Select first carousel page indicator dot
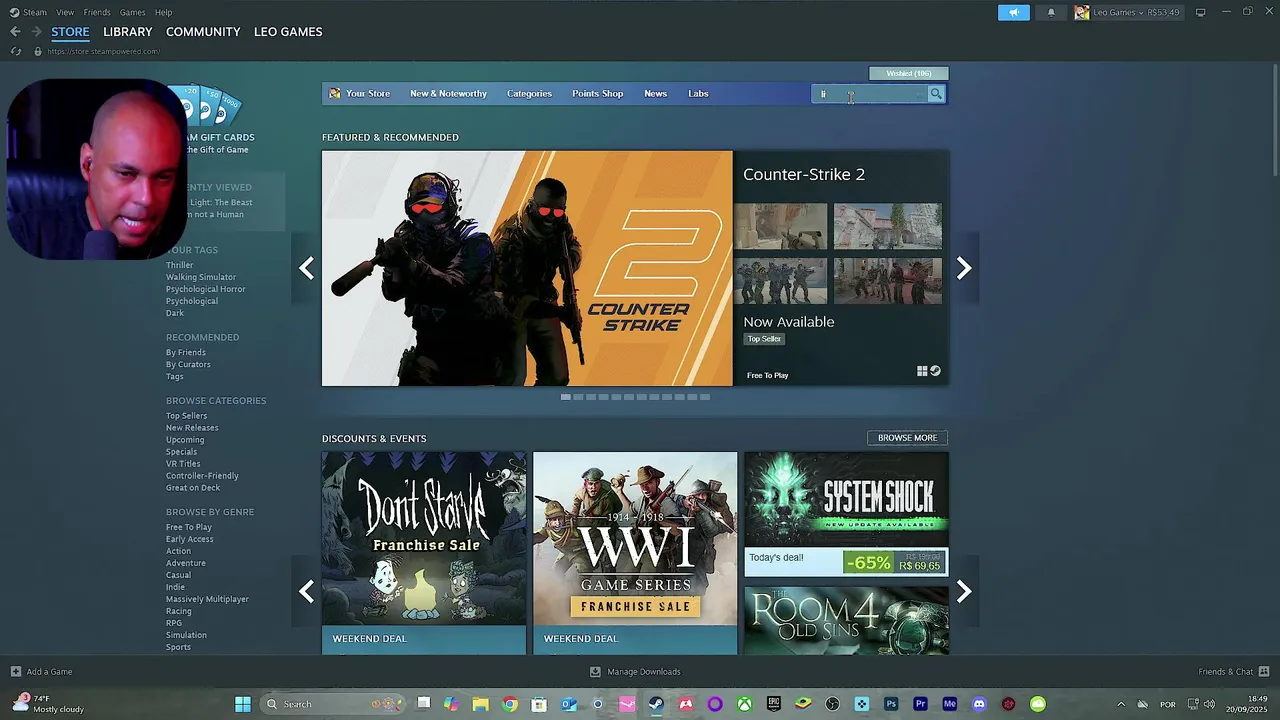This screenshot has width=1280, height=720. (566, 397)
